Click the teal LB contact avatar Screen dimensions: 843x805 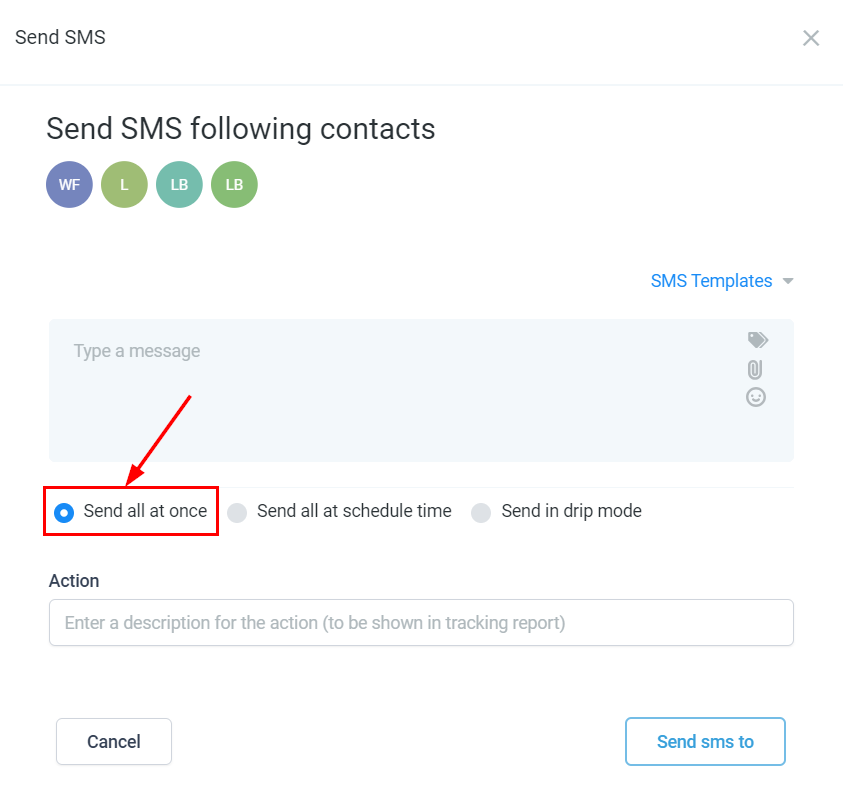[179, 185]
